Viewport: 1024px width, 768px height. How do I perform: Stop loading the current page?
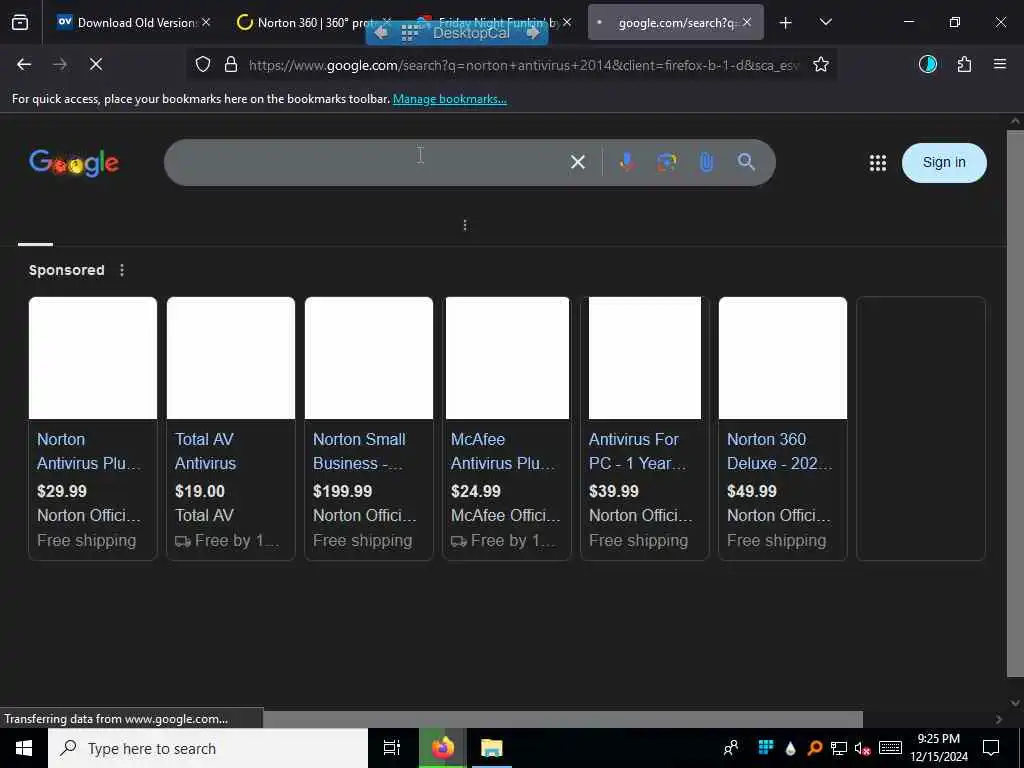click(x=95, y=64)
